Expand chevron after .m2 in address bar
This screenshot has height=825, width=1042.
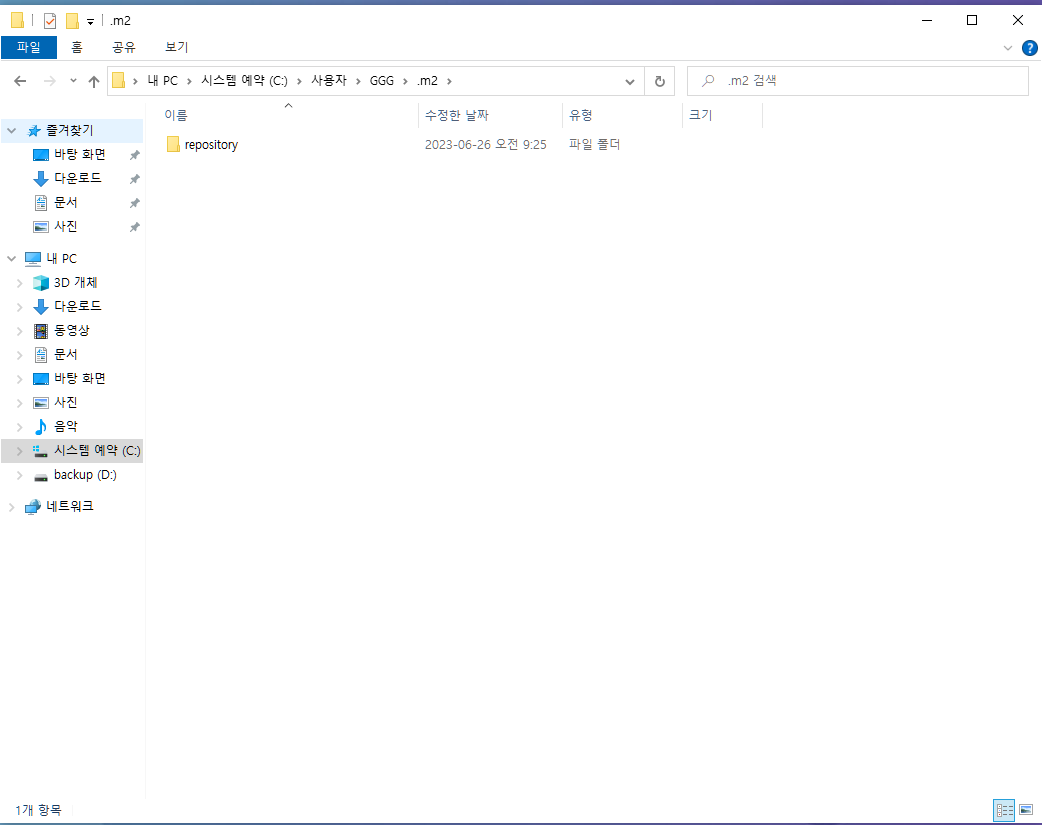pyautogui.click(x=449, y=81)
